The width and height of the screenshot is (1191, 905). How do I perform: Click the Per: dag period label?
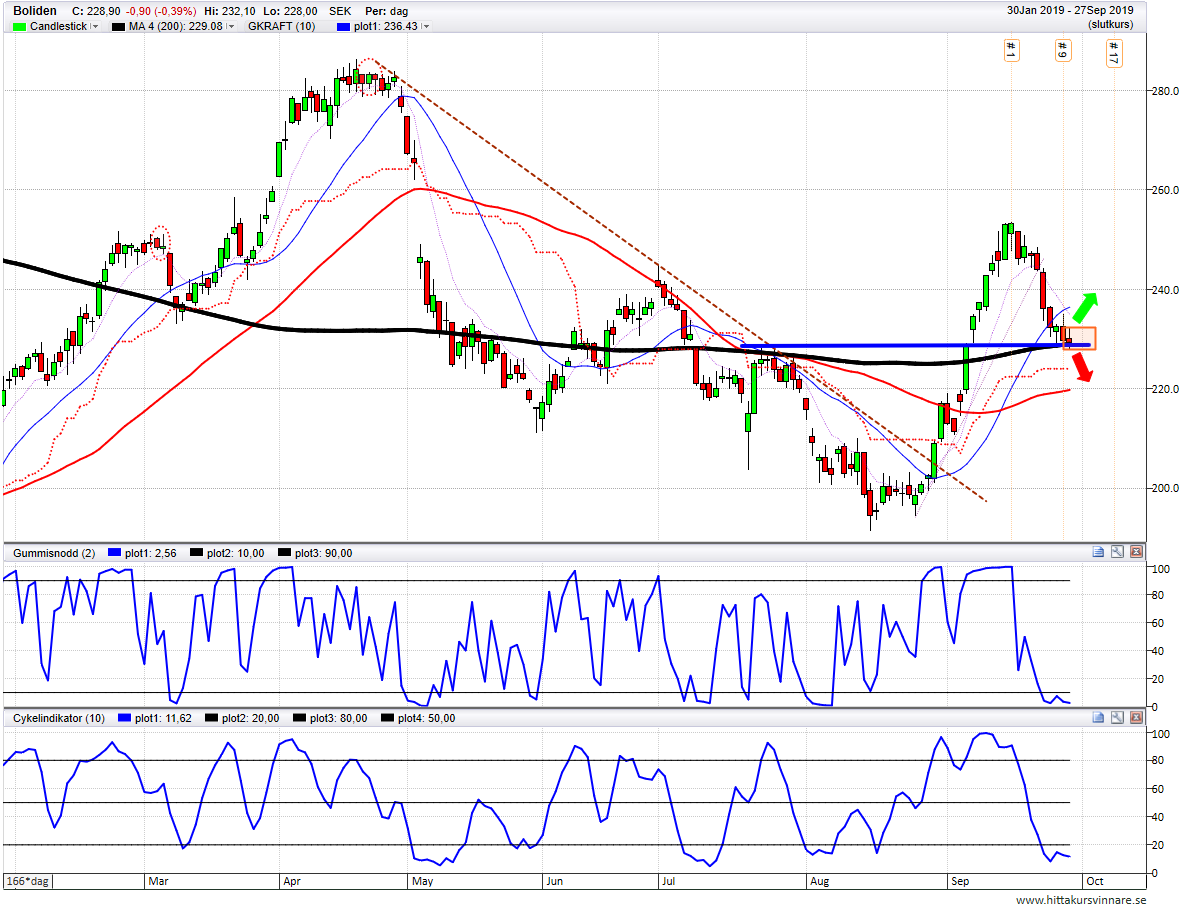pos(387,11)
